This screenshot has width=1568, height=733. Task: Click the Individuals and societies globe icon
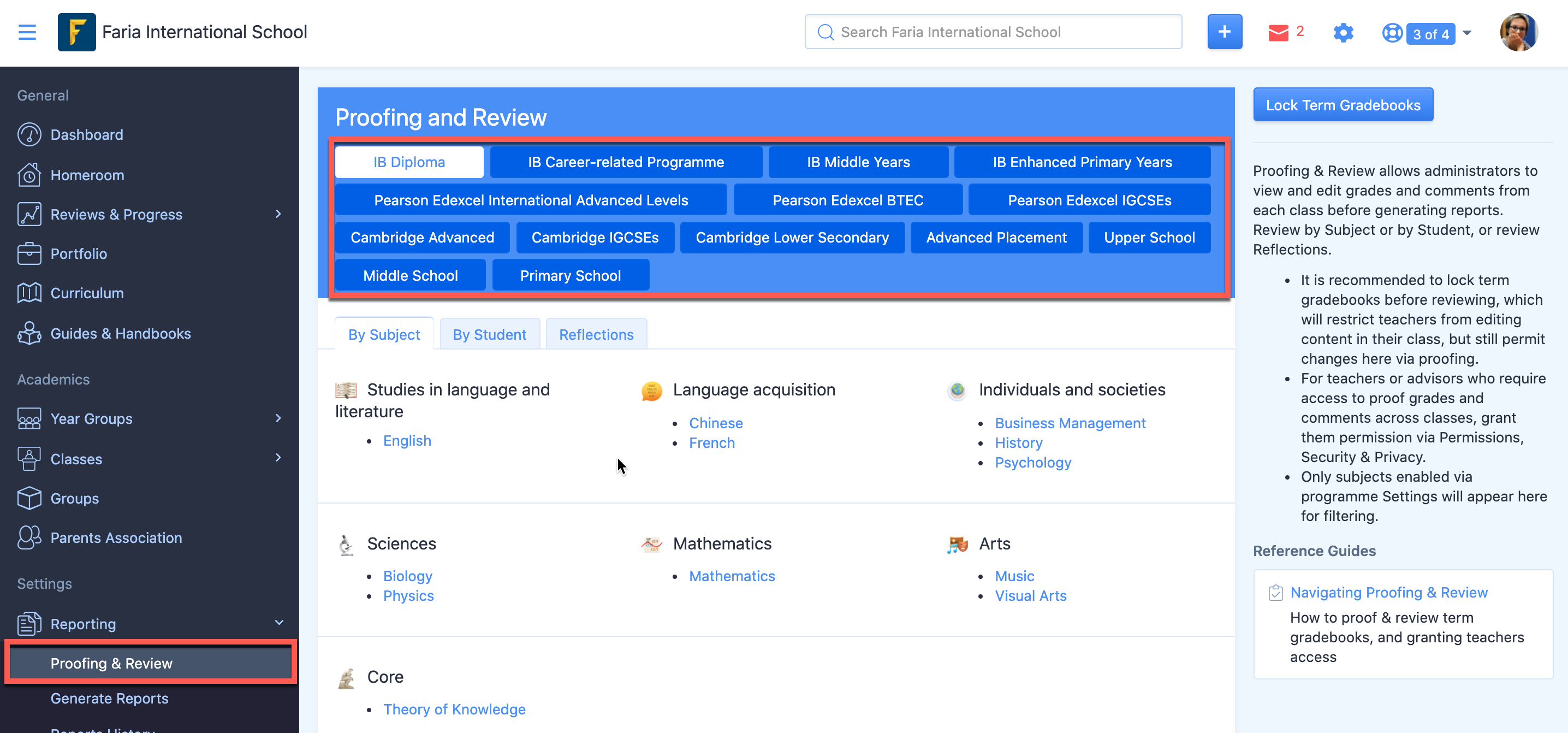point(958,390)
